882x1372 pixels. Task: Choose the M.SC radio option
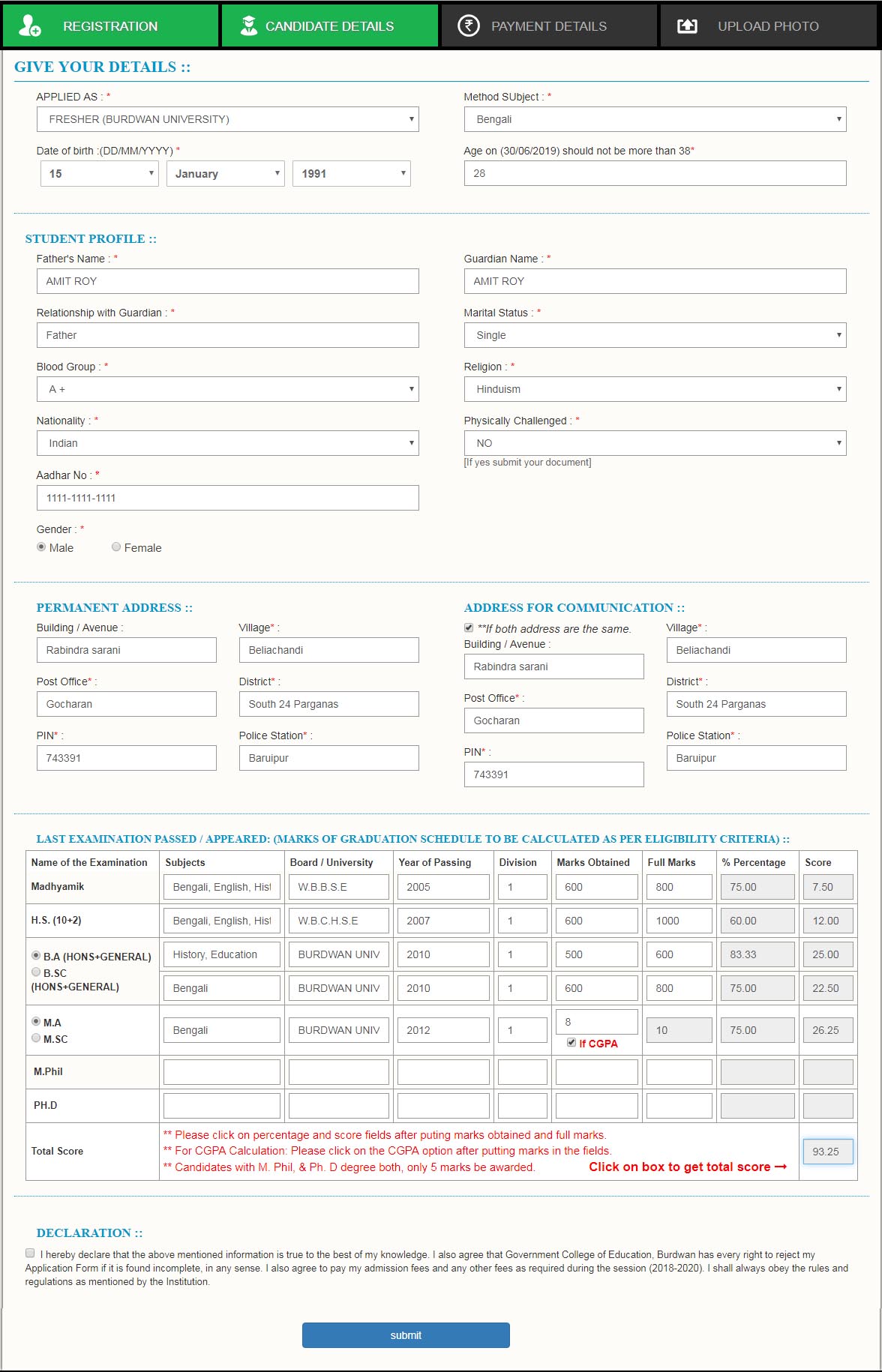36,1038
